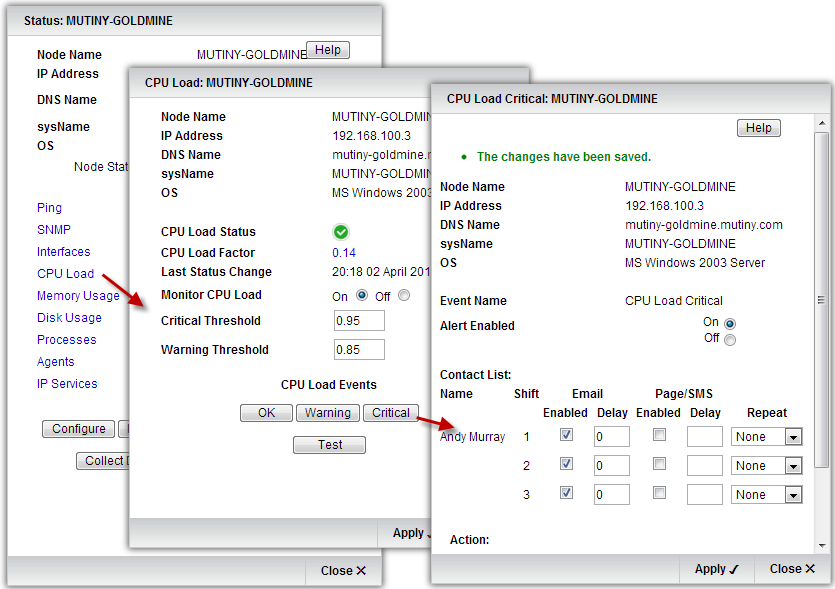Click Email Delay field for shift 1
Image resolution: width=835 pixels, height=589 pixels.
pyautogui.click(x=612, y=437)
